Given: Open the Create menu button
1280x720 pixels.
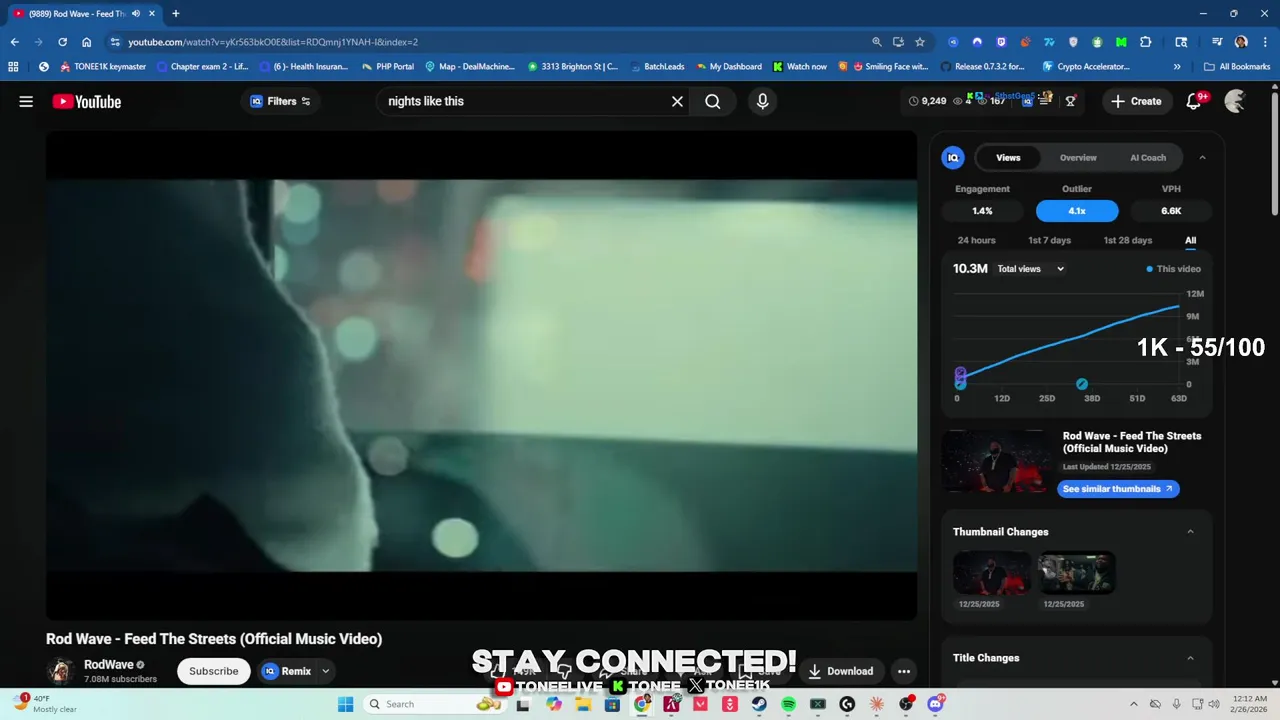Looking at the screenshot, I should tap(1136, 101).
